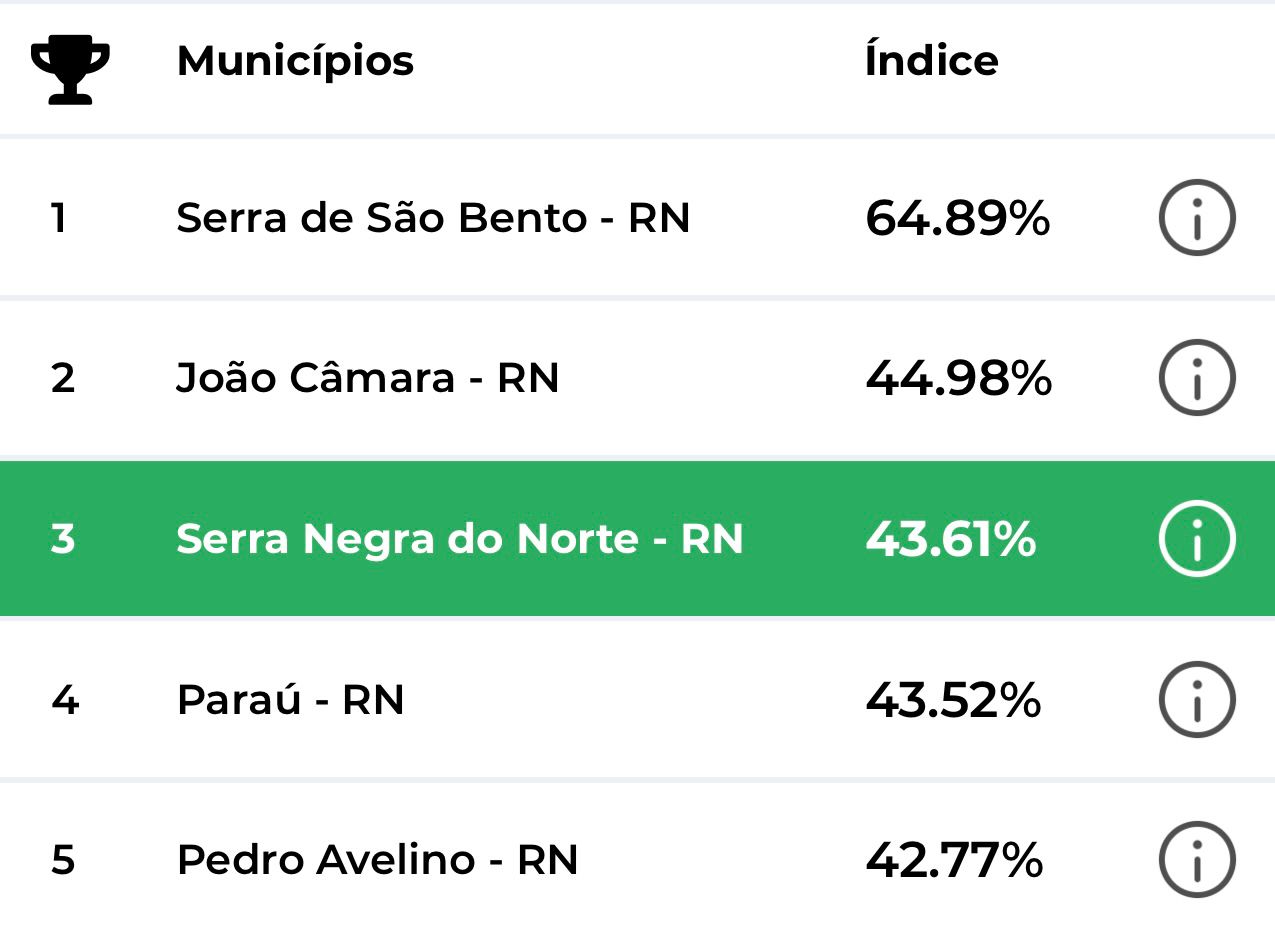Click the Municípios column header
This screenshot has height=937, width=1275.
(295, 62)
